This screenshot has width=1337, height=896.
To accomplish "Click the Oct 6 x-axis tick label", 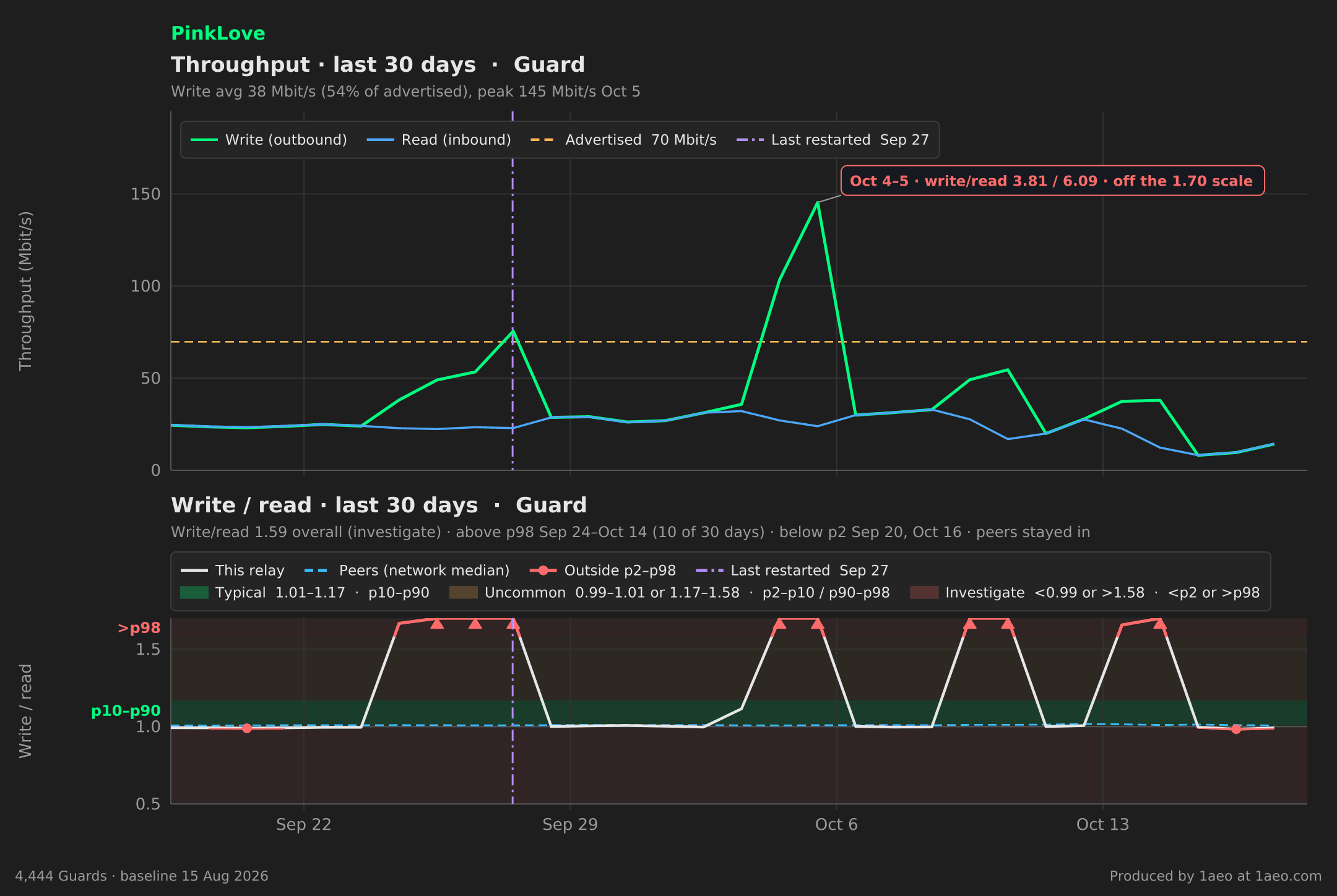I will pyautogui.click(x=836, y=825).
